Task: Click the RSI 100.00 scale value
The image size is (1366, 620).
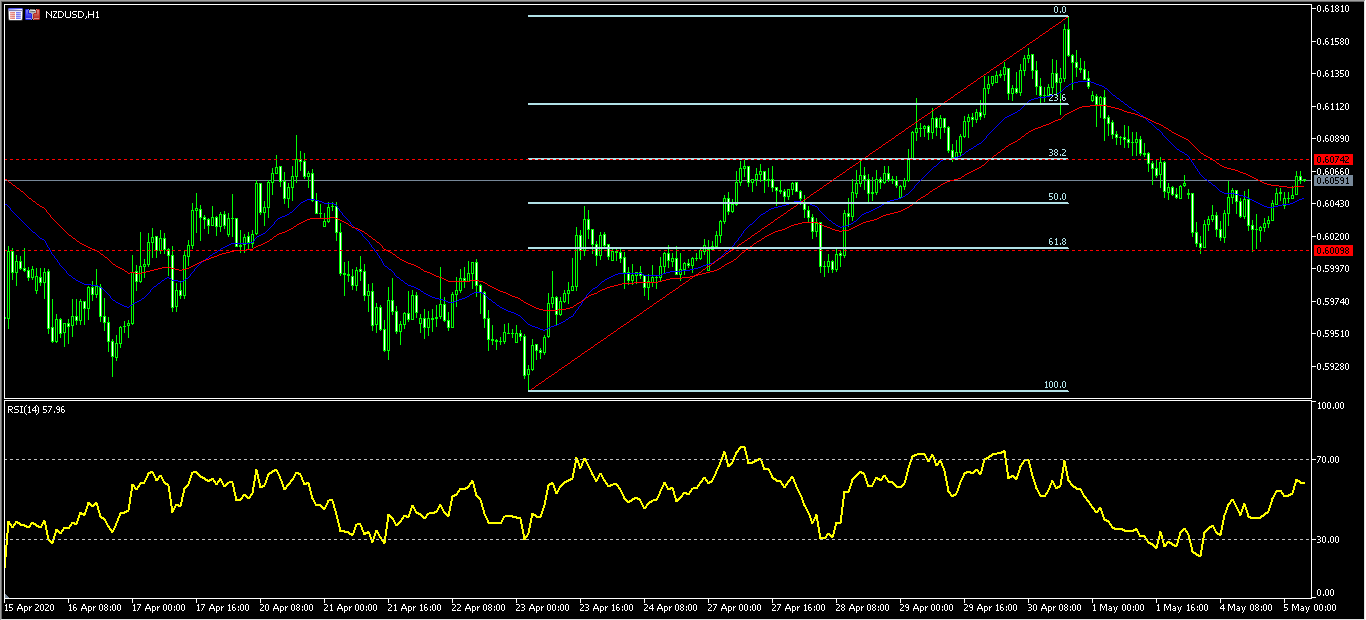Action: 1331,407
